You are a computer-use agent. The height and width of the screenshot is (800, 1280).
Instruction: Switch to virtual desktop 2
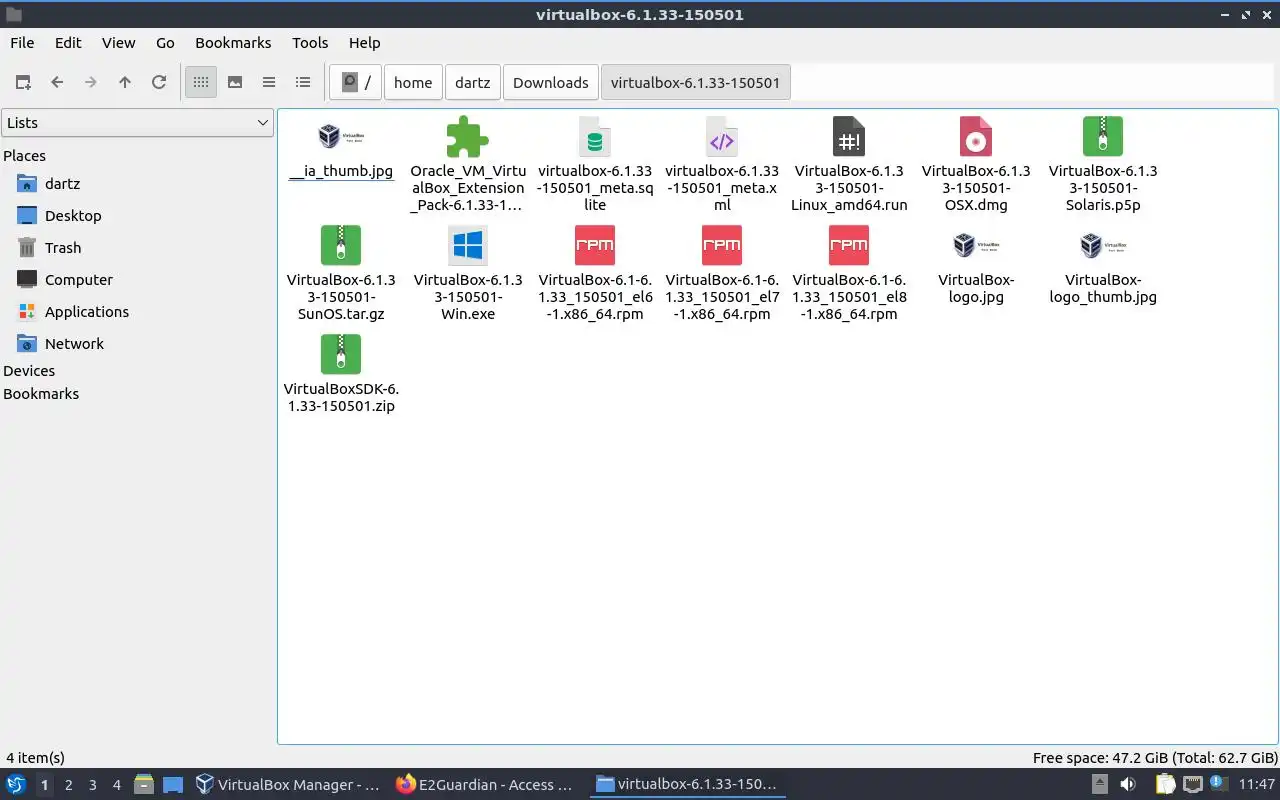pos(68,785)
